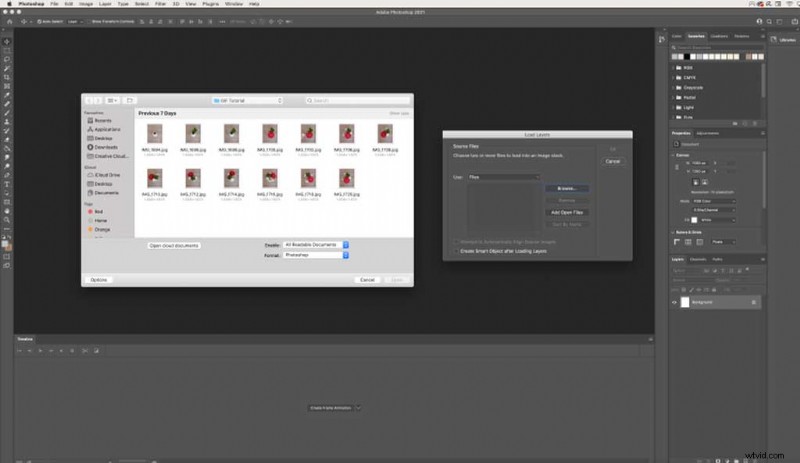Expand the CMYK swatch group
Screen dimensions: 800x463
pyautogui.click(x=673, y=78)
